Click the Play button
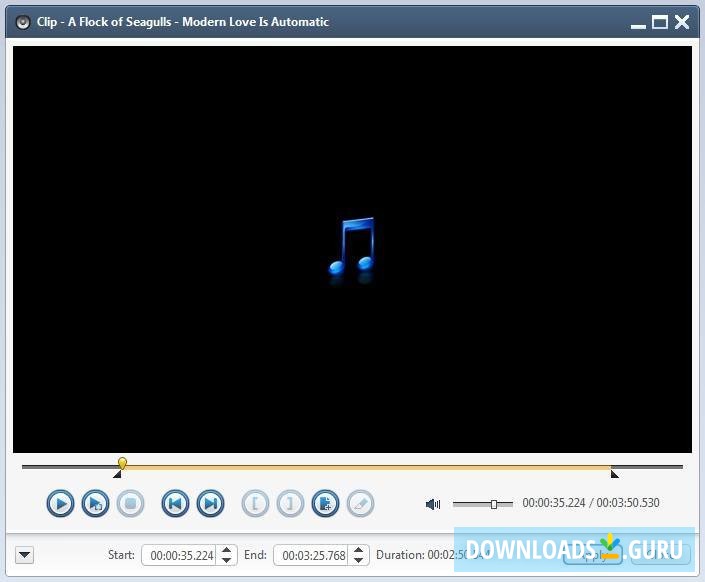 (60, 503)
